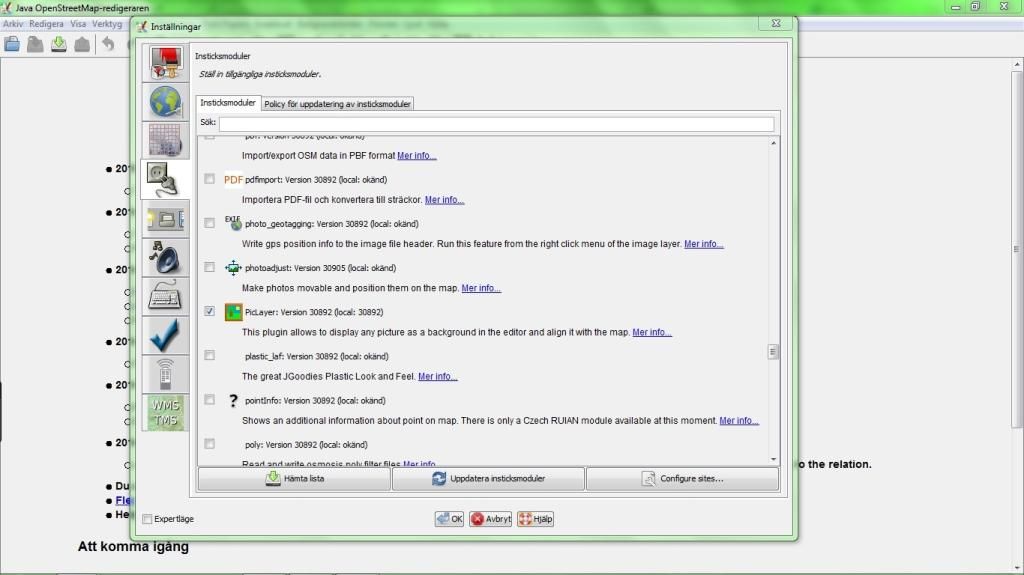Open the Verktyg menu
The height and width of the screenshot is (575, 1024).
[x=107, y=24]
